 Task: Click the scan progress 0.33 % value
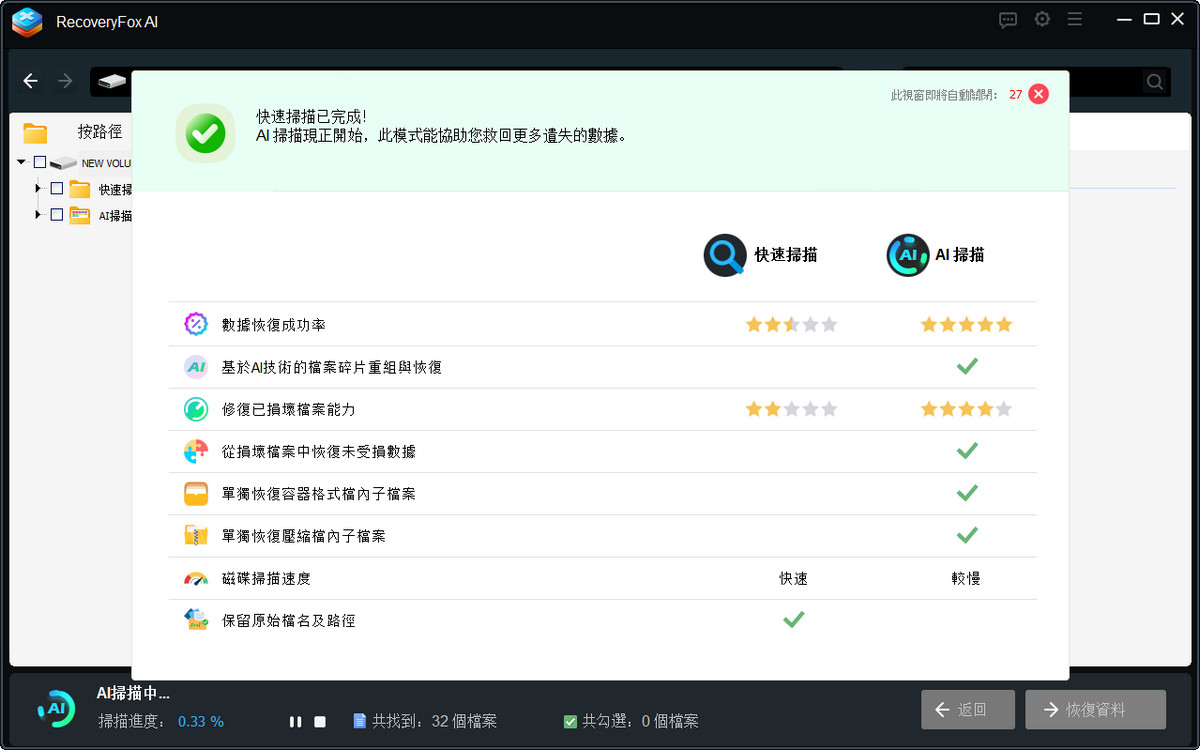(201, 721)
